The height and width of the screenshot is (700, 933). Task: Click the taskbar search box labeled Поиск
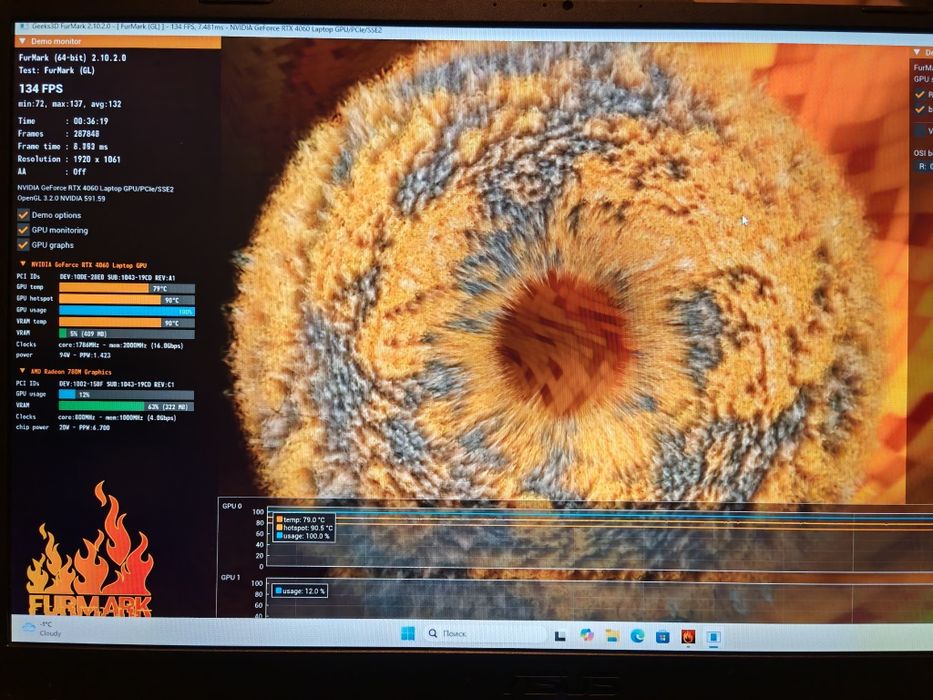(484, 633)
